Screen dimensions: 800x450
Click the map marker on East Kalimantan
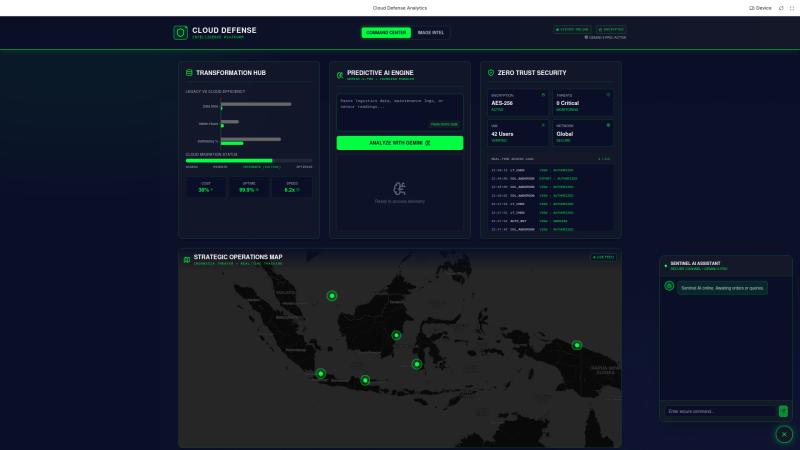point(396,336)
